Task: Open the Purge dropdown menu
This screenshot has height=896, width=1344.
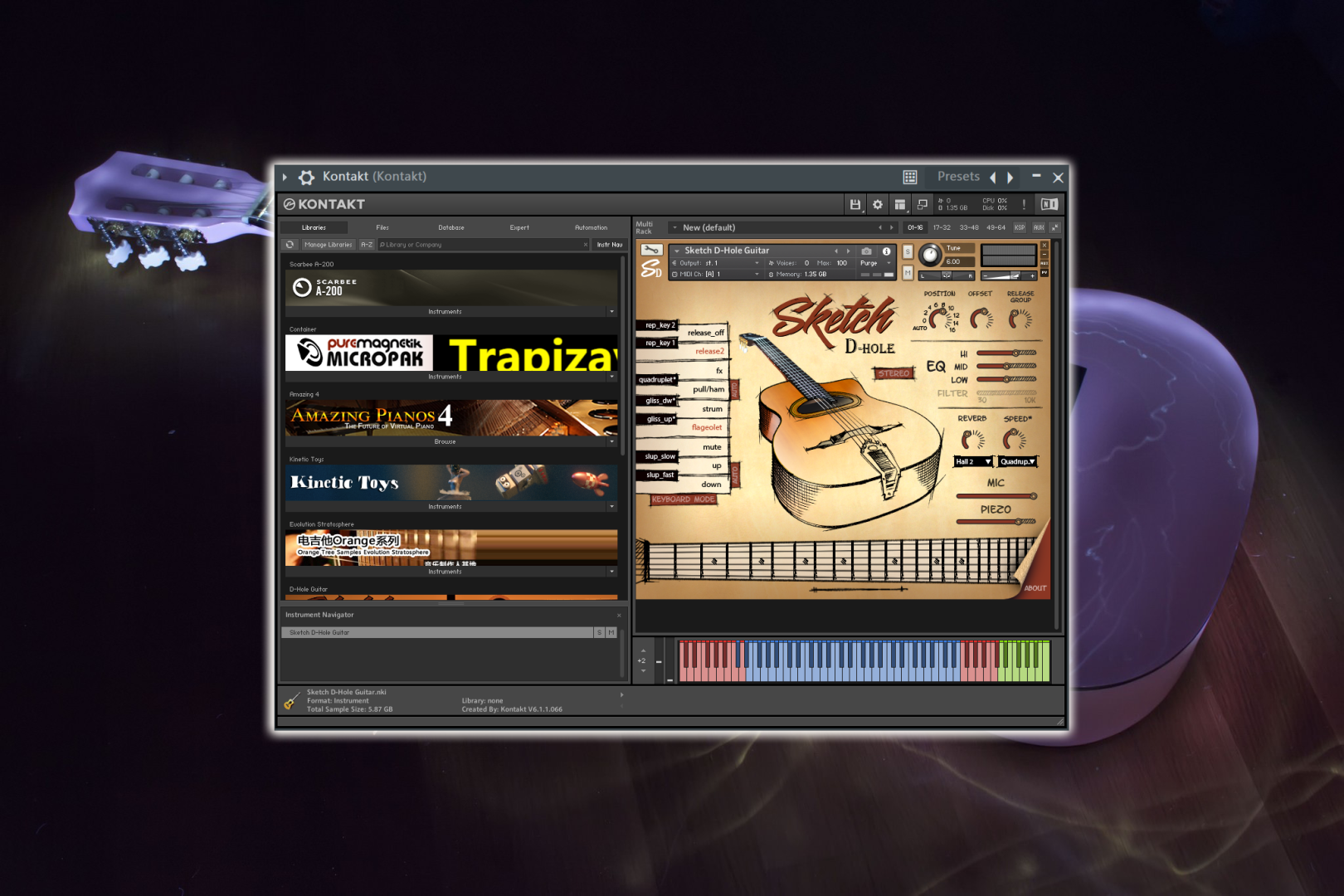Action: click(875, 263)
